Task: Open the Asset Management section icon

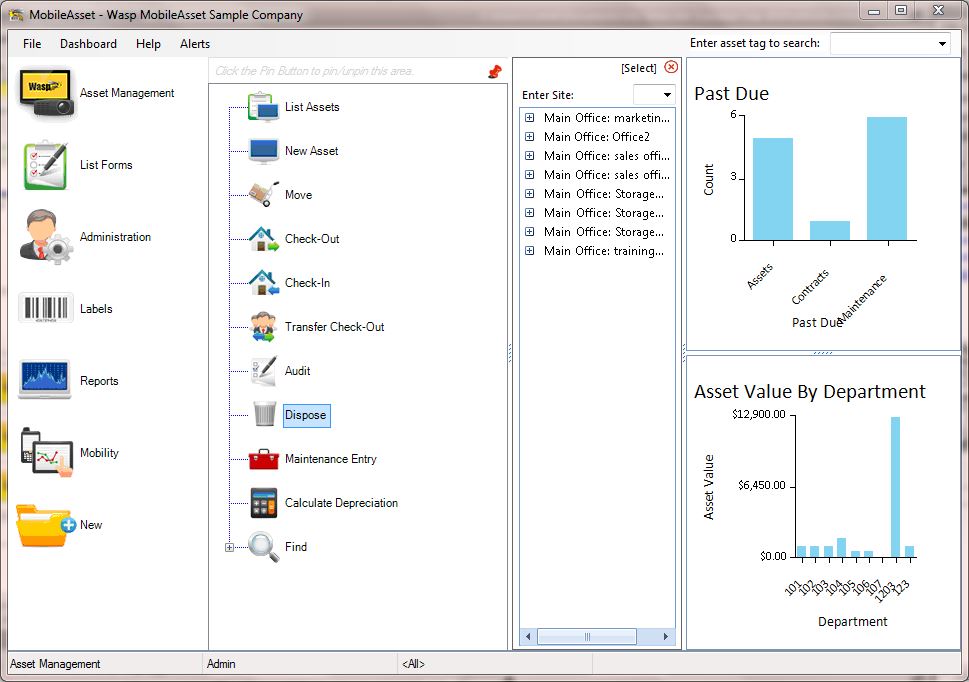Action: pyautogui.click(x=46, y=93)
